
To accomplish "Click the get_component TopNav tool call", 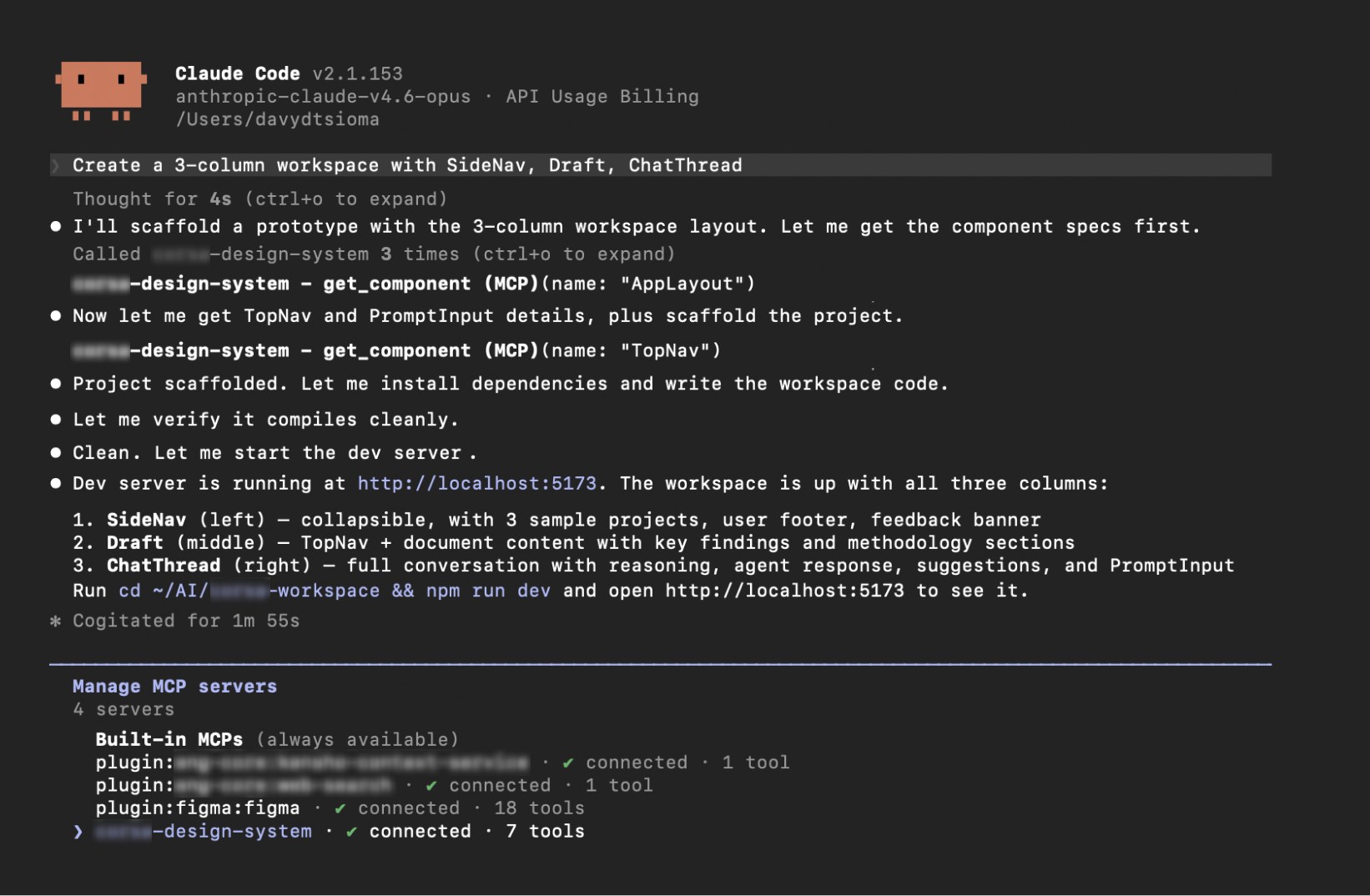I will coord(396,351).
